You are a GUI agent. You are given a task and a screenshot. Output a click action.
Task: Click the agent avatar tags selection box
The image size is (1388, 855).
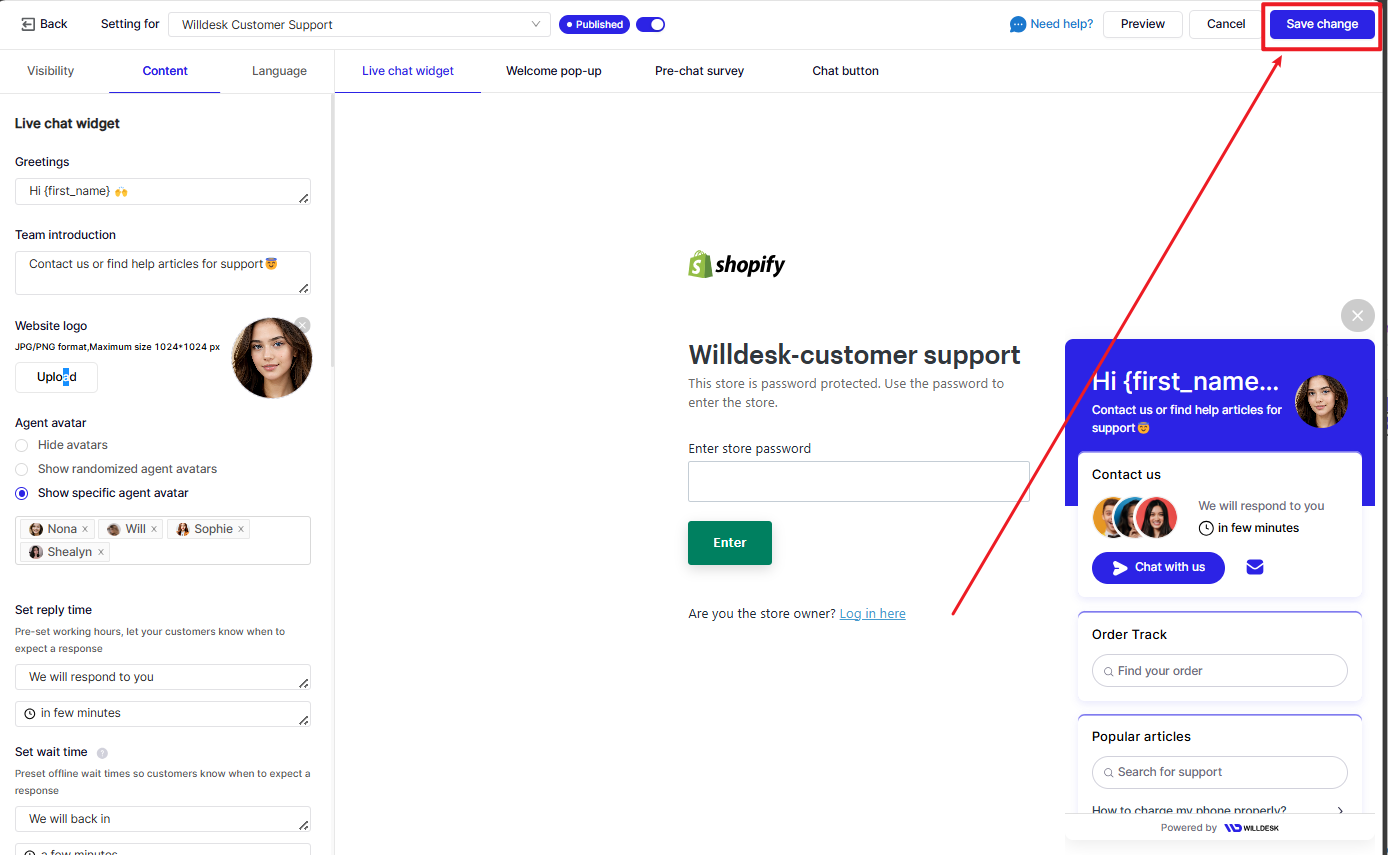(x=163, y=540)
